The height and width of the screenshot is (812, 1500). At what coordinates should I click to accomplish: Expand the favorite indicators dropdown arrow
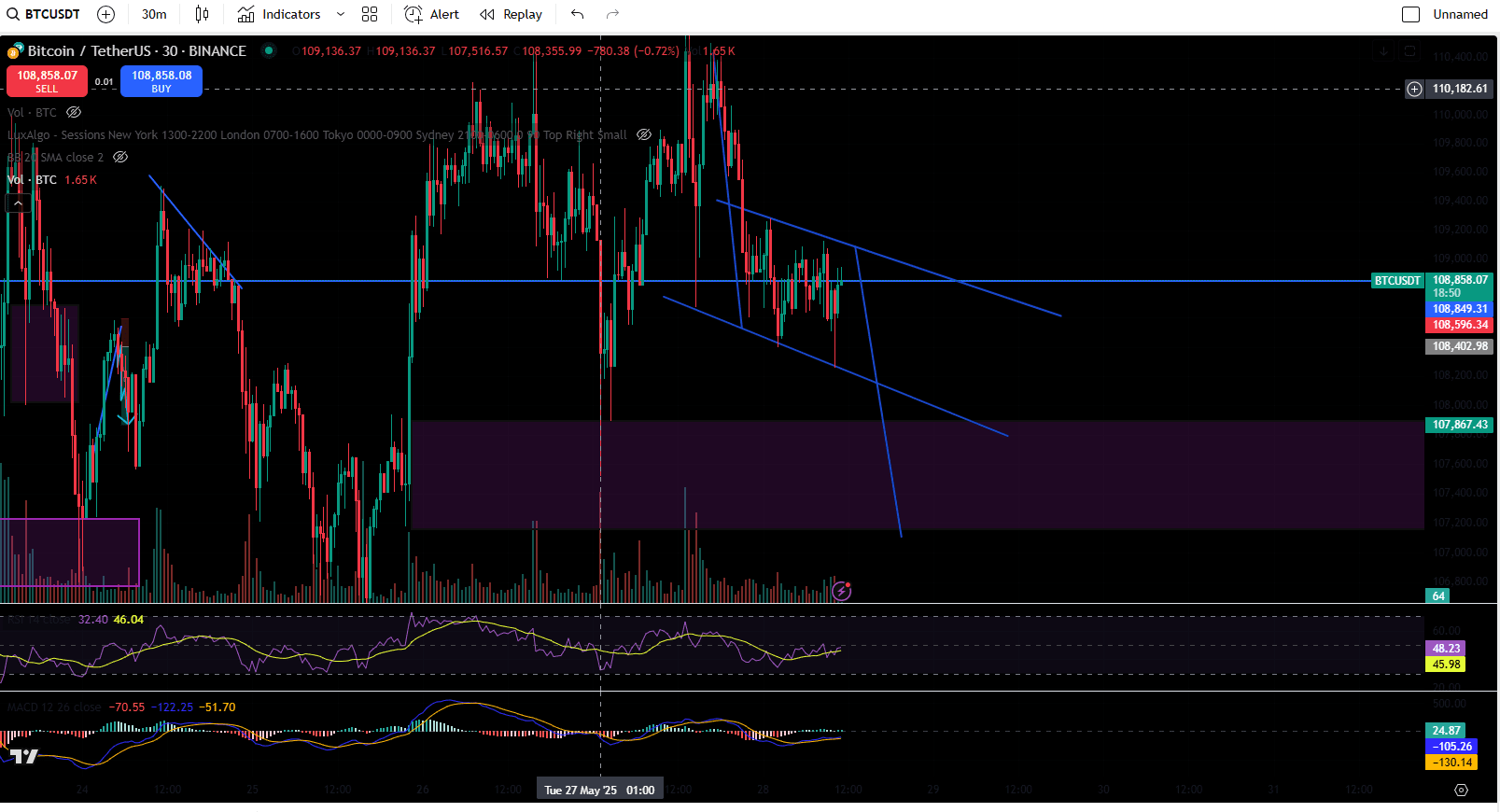click(341, 14)
